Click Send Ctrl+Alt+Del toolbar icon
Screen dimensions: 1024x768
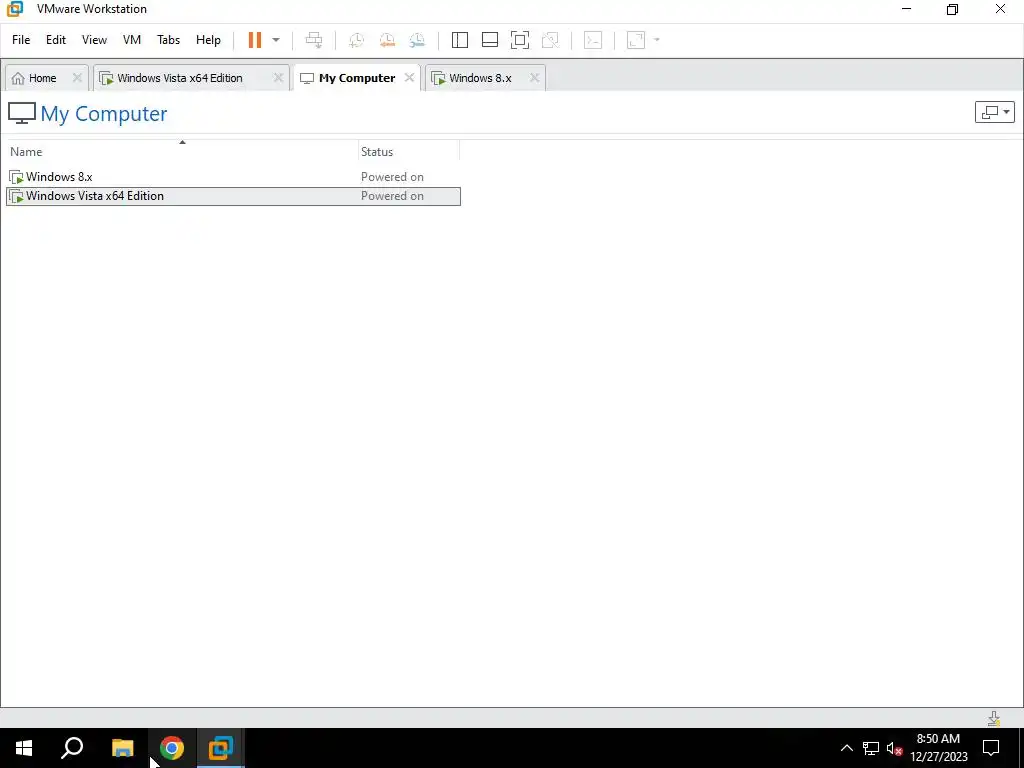314,40
